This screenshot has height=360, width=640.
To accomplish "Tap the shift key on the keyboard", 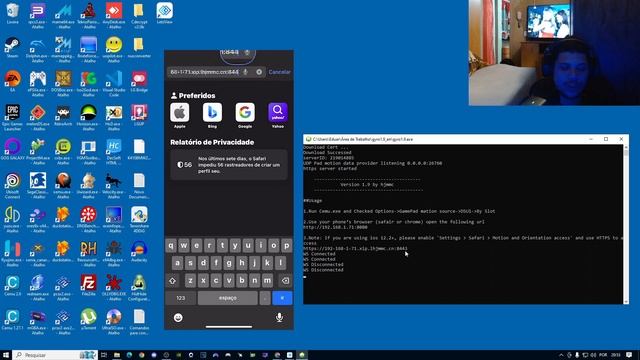I will click(x=172, y=281).
